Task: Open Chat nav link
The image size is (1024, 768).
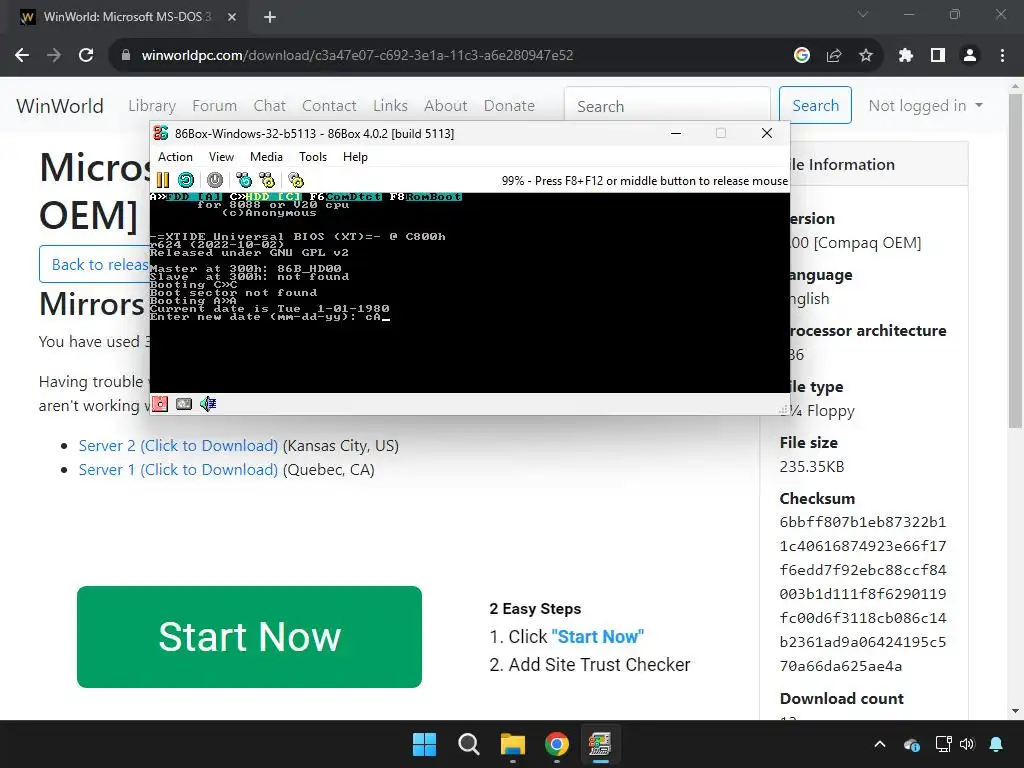Action: [x=270, y=106]
